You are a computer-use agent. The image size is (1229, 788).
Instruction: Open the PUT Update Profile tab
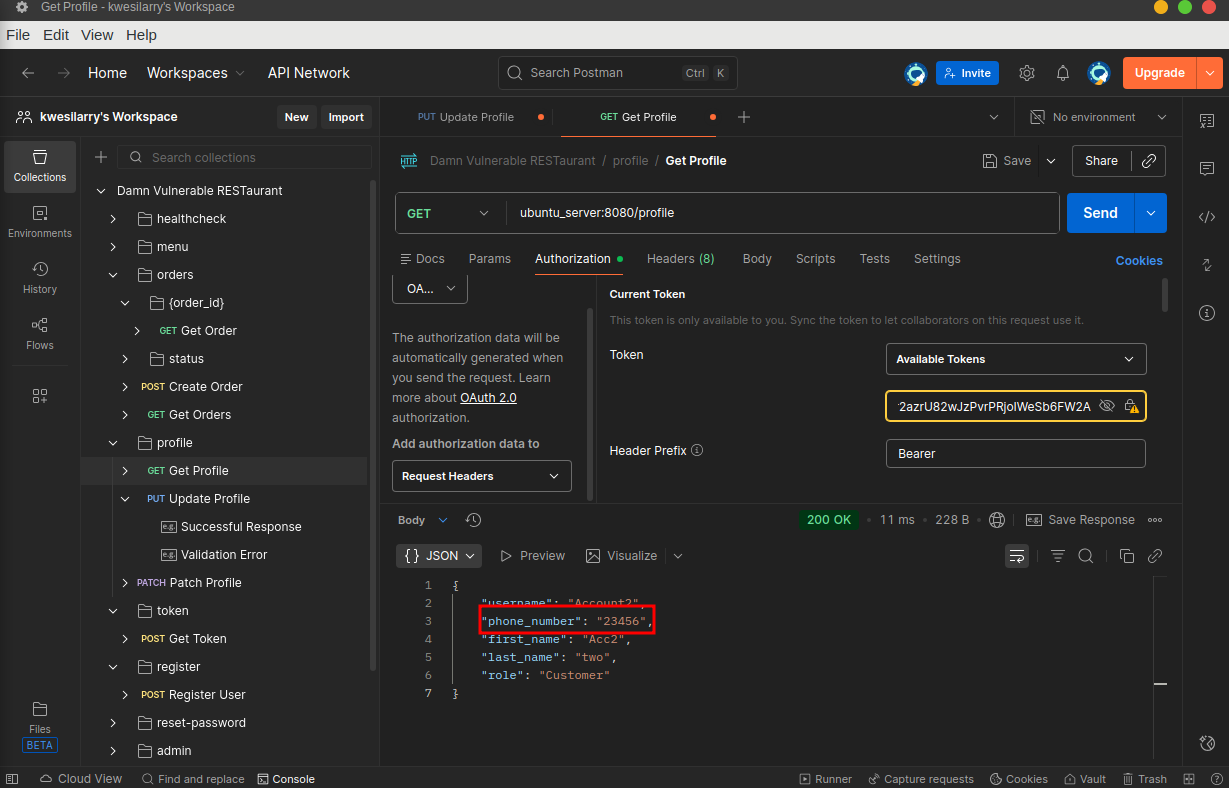pyautogui.click(x=466, y=117)
